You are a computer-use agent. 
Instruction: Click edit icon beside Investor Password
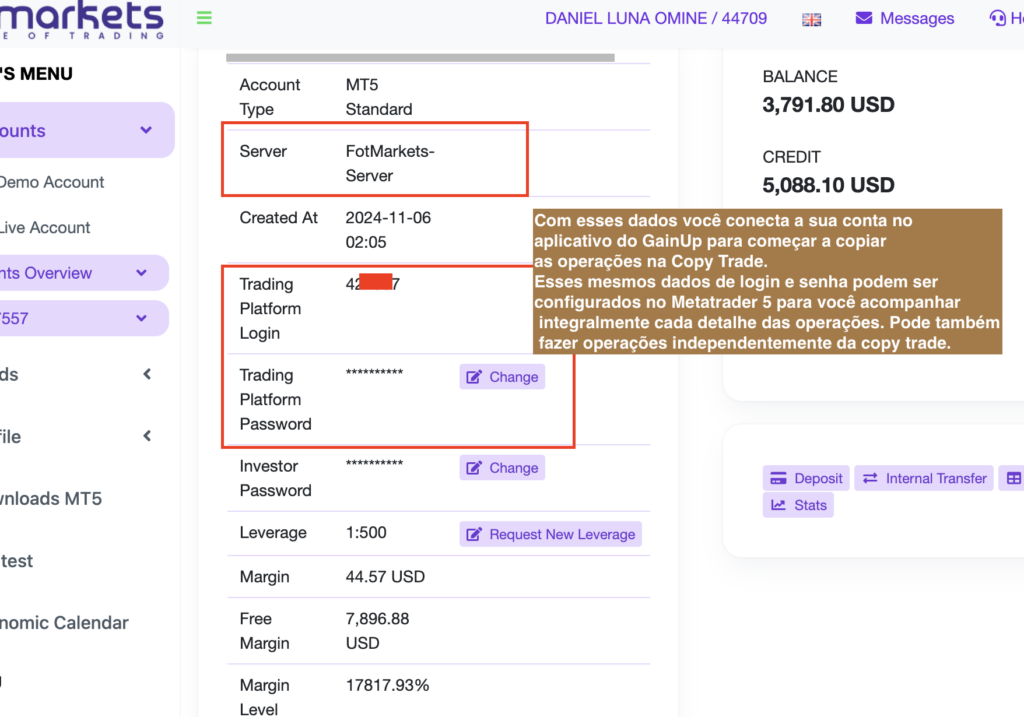tap(474, 468)
